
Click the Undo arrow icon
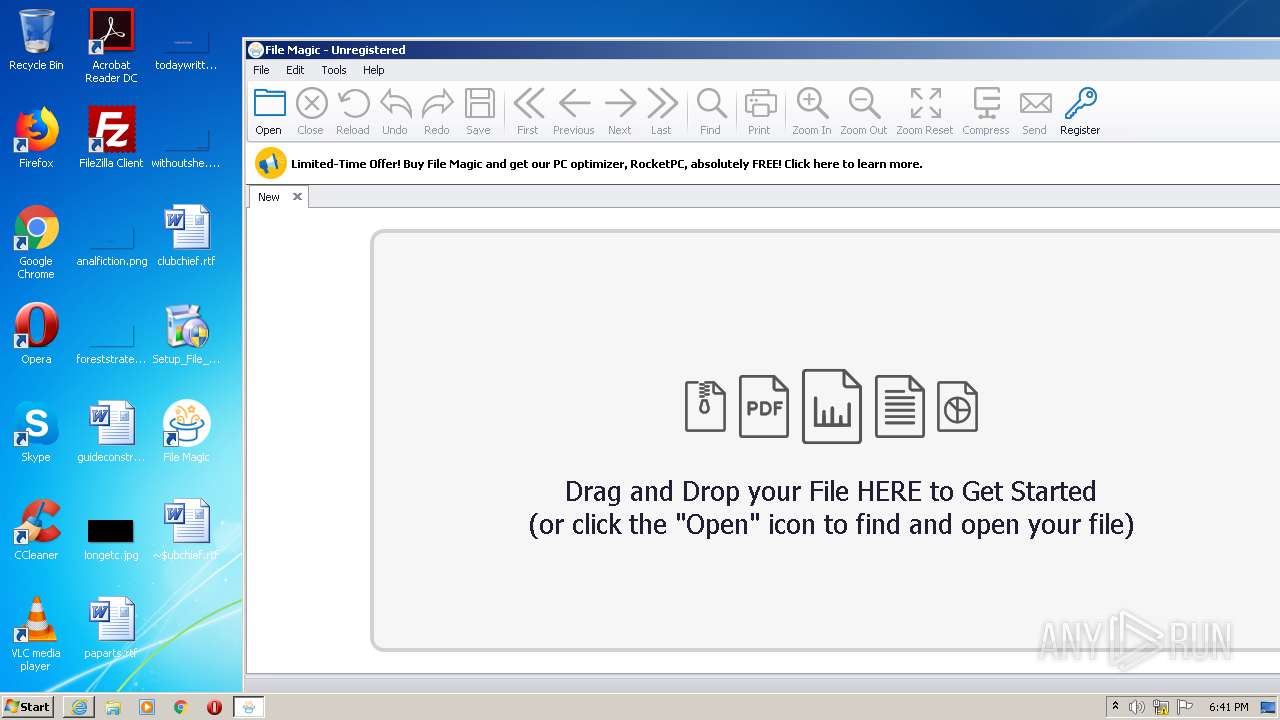click(395, 104)
